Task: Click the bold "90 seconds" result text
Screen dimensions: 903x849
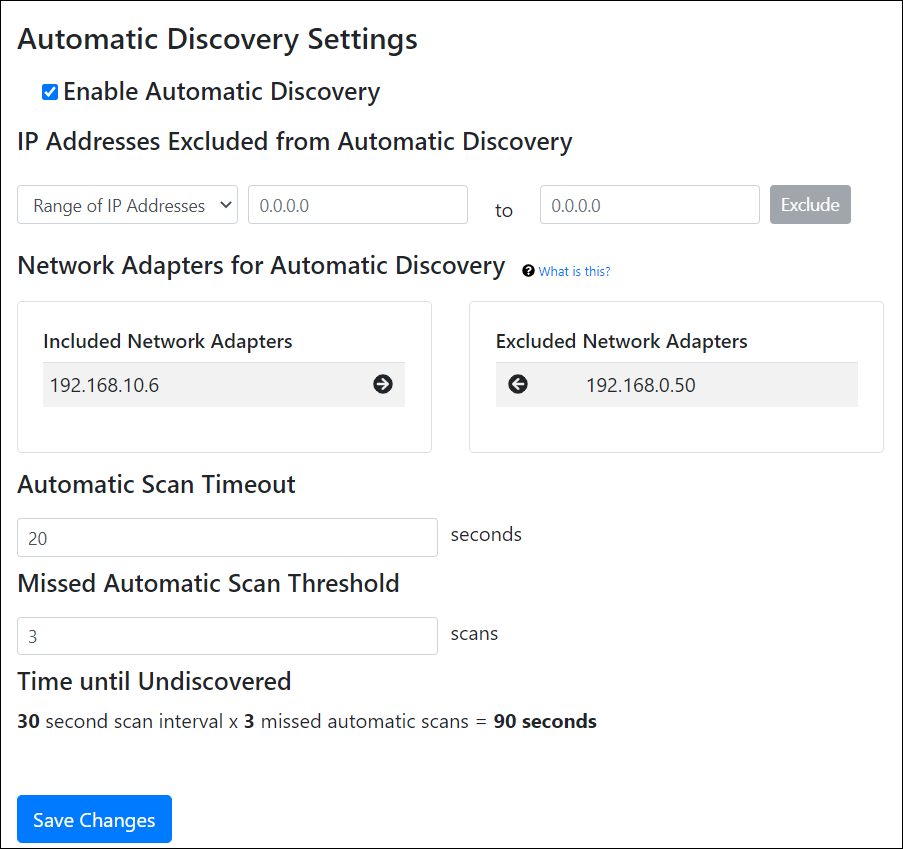Action: coord(545,721)
